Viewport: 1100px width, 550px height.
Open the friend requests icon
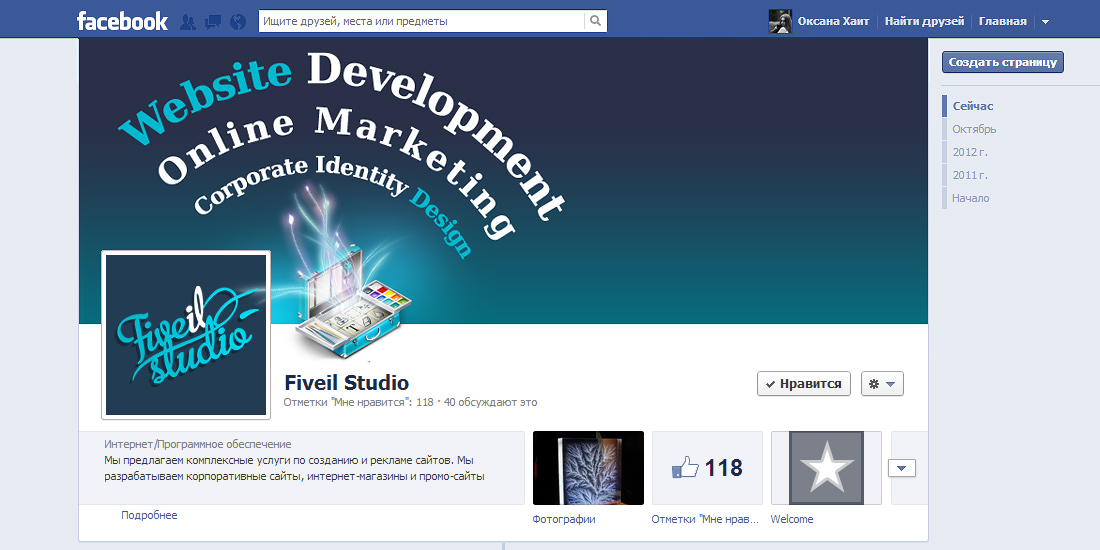tap(187, 22)
